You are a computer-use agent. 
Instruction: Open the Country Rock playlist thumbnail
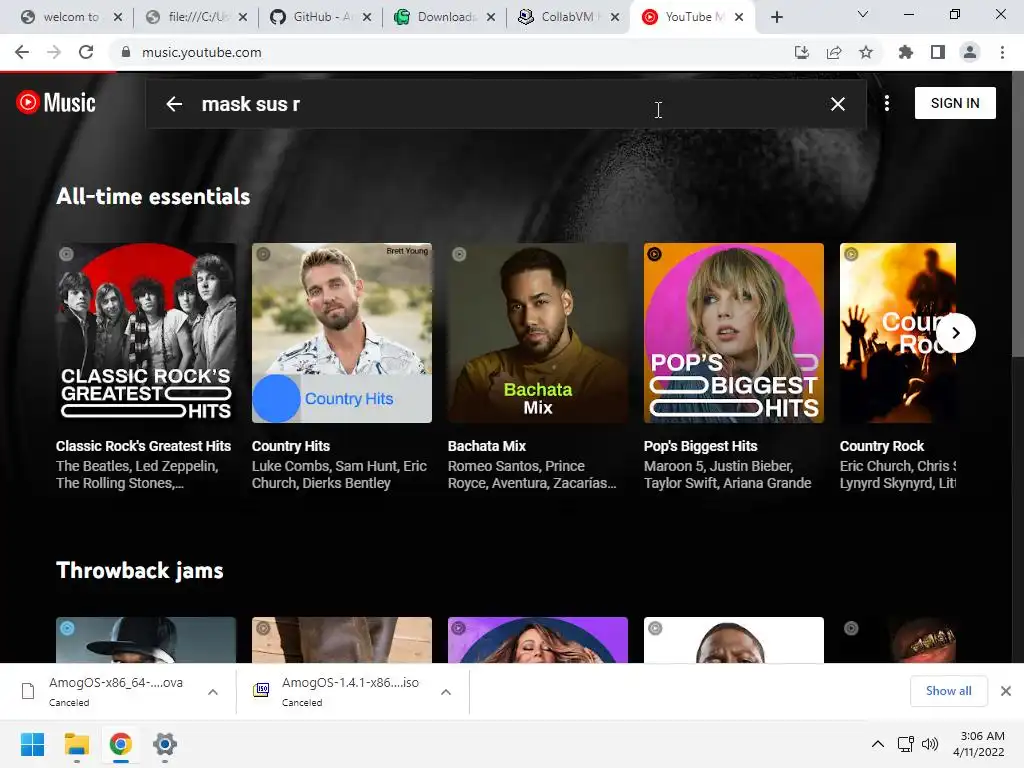(x=898, y=333)
